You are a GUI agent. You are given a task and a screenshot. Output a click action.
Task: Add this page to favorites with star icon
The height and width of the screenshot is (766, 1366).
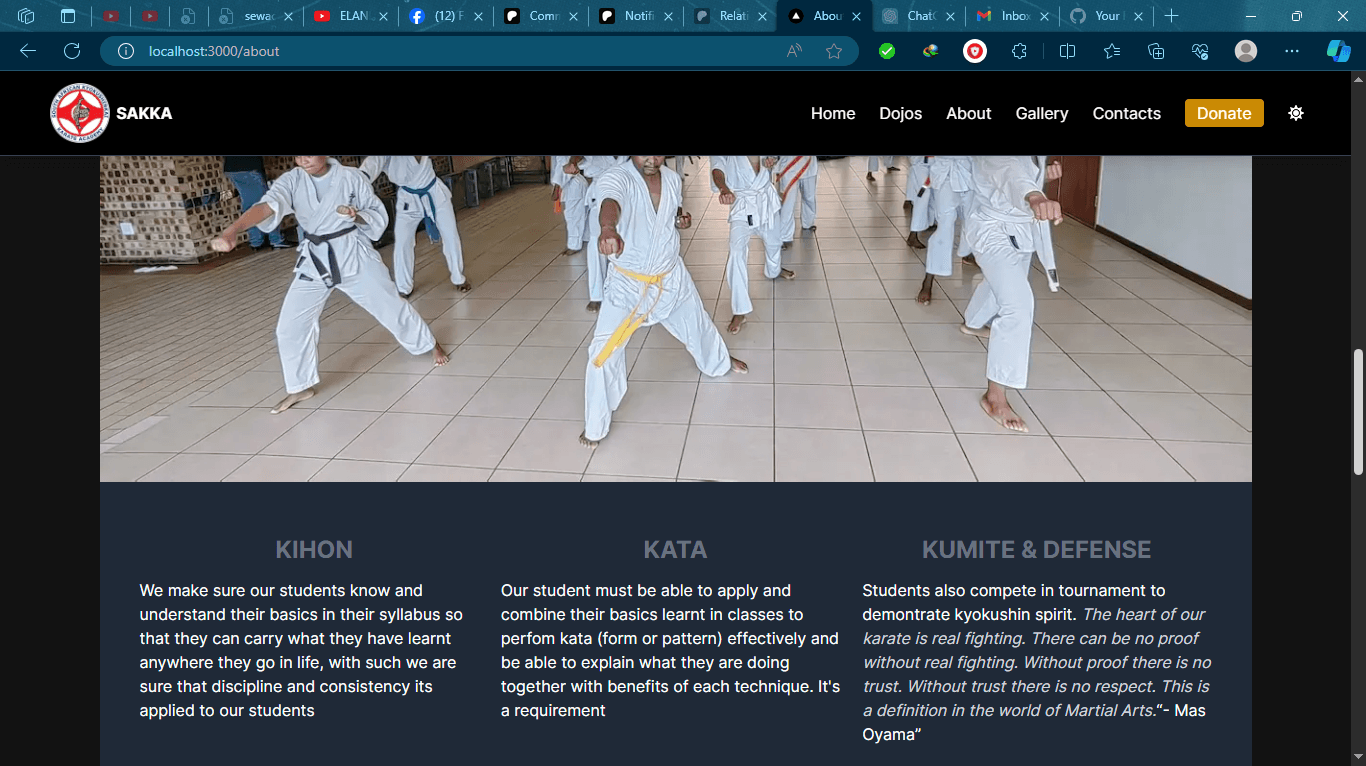834,51
